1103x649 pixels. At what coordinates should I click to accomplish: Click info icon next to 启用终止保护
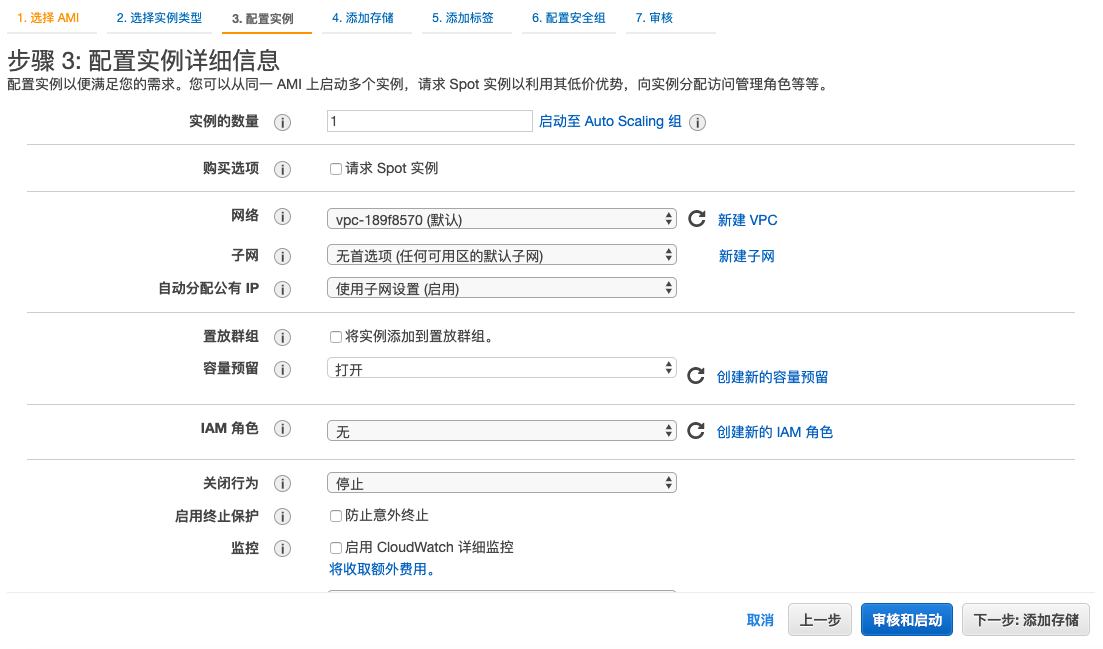pos(282,517)
